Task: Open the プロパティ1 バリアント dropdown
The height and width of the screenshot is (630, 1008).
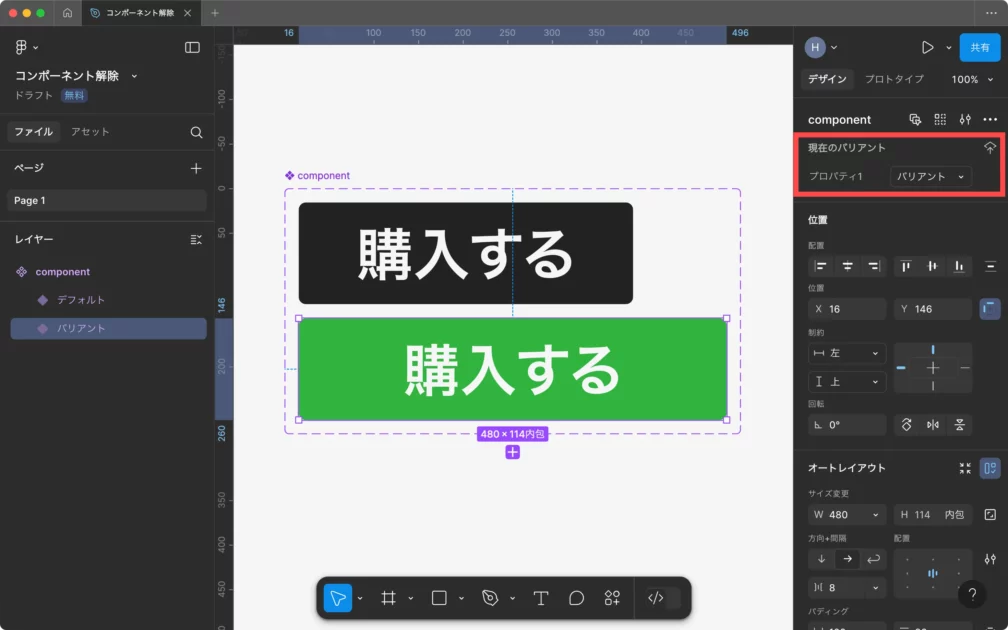Action: pos(930,177)
